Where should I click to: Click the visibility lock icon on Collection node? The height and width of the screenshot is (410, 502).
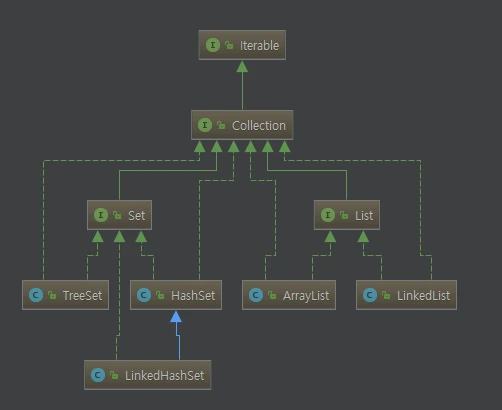coord(221,125)
